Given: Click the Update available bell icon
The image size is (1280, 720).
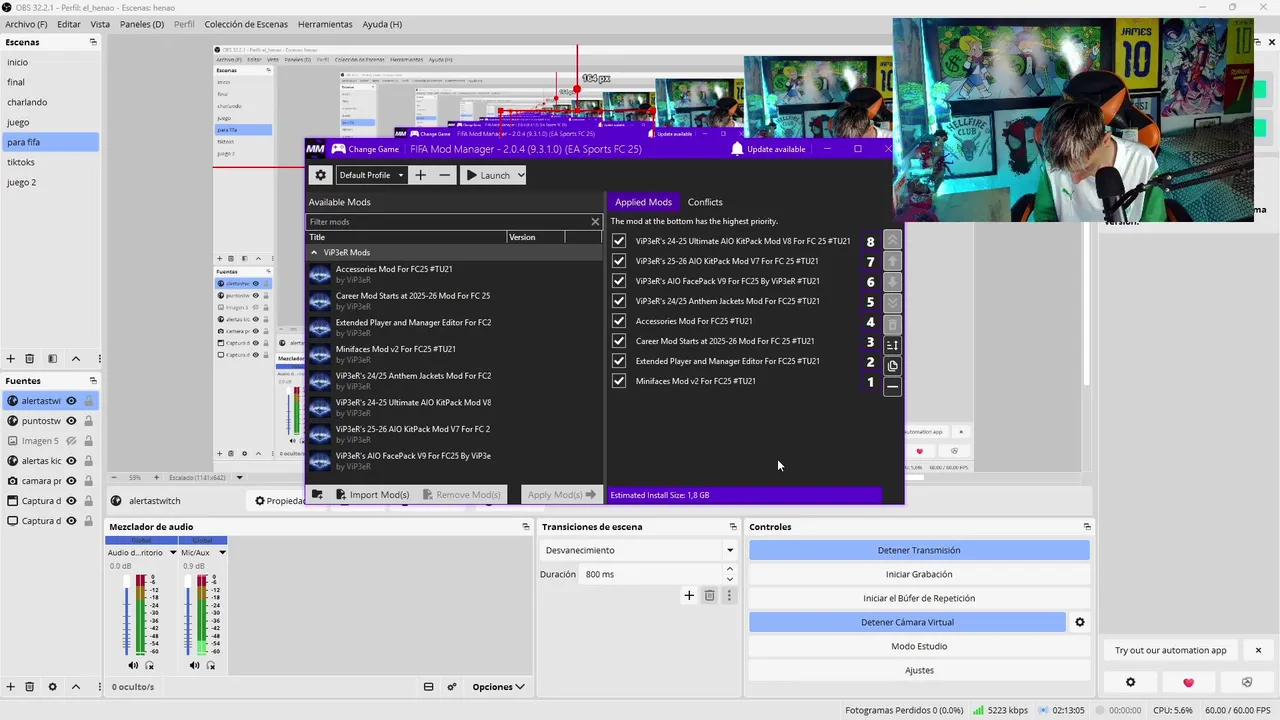Looking at the screenshot, I should [x=737, y=149].
